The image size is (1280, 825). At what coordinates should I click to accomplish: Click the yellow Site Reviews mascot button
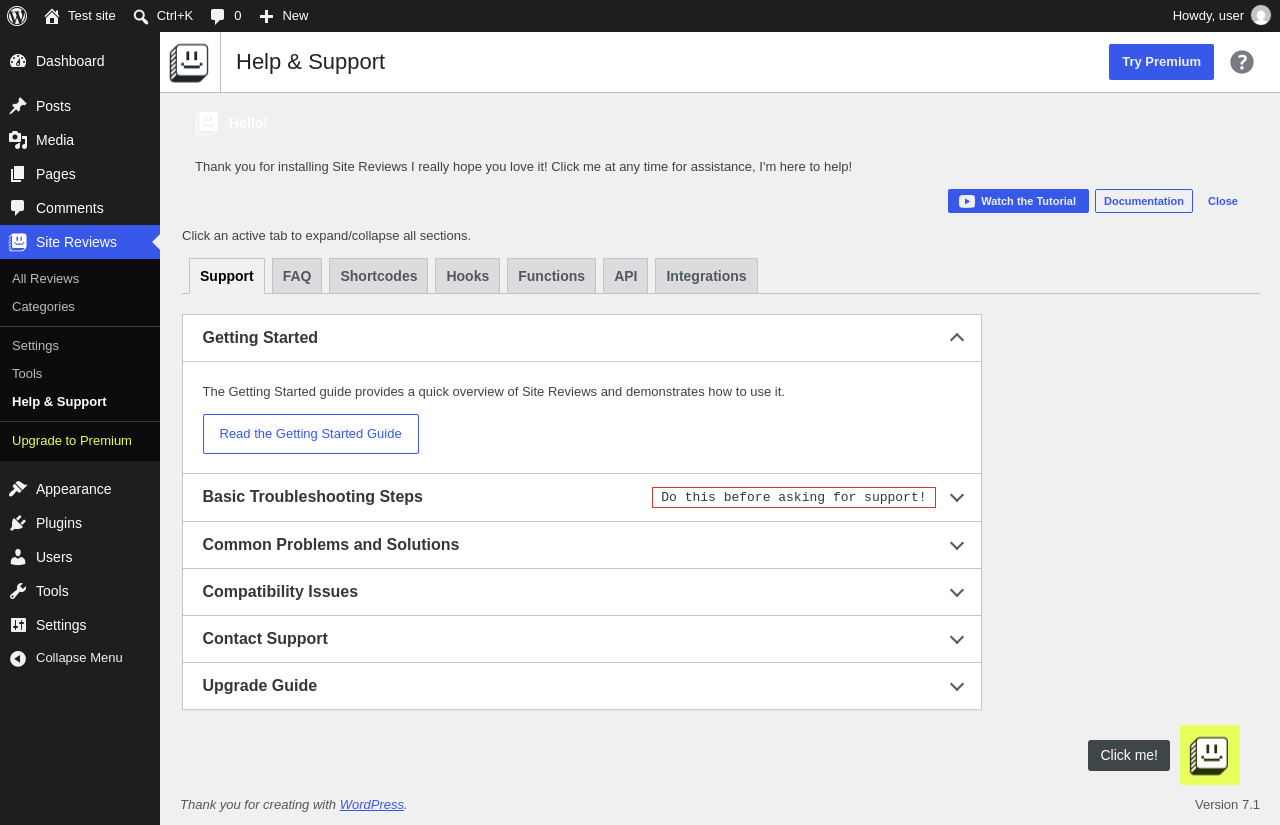pyautogui.click(x=1210, y=755)
